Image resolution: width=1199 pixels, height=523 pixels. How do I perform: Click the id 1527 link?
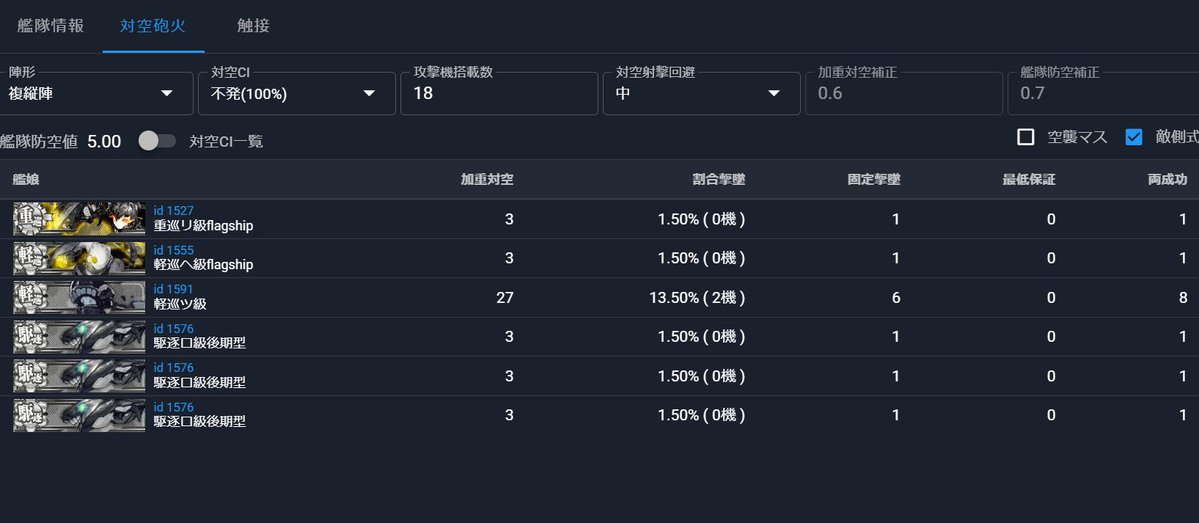coord(174,210)
